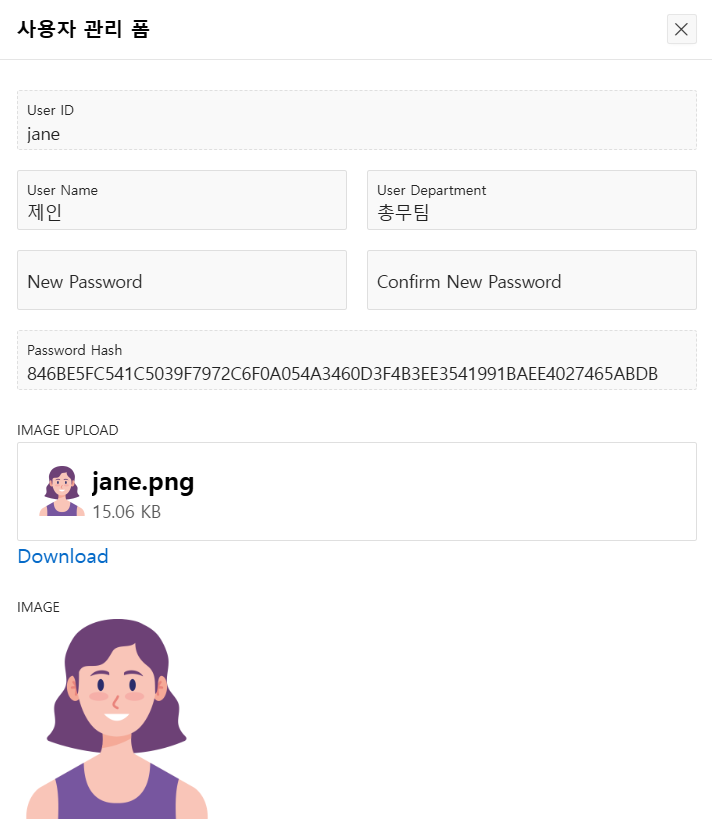Click the Password Hash label text
Screen dimensions: 712x838
(75, 350)
